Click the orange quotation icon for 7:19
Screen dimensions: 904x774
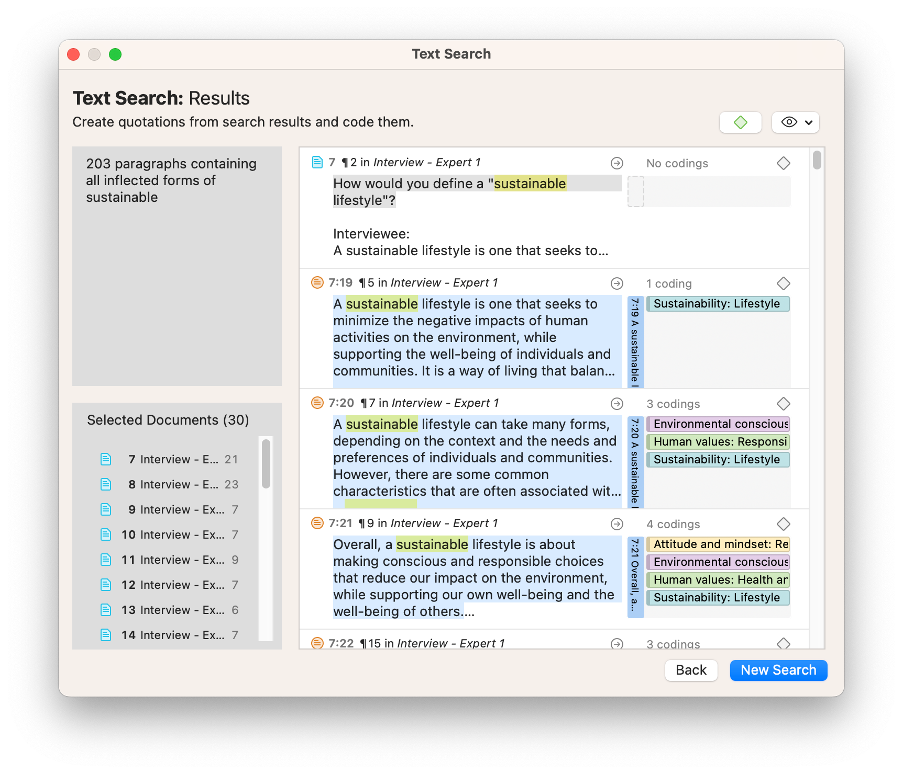317,283
